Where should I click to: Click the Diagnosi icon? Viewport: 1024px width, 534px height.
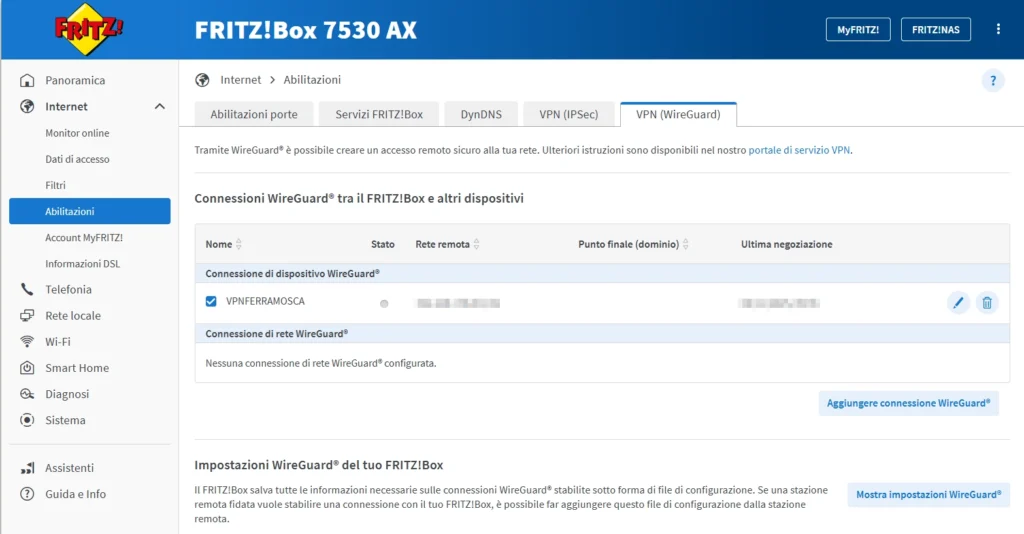coord(27,394)
